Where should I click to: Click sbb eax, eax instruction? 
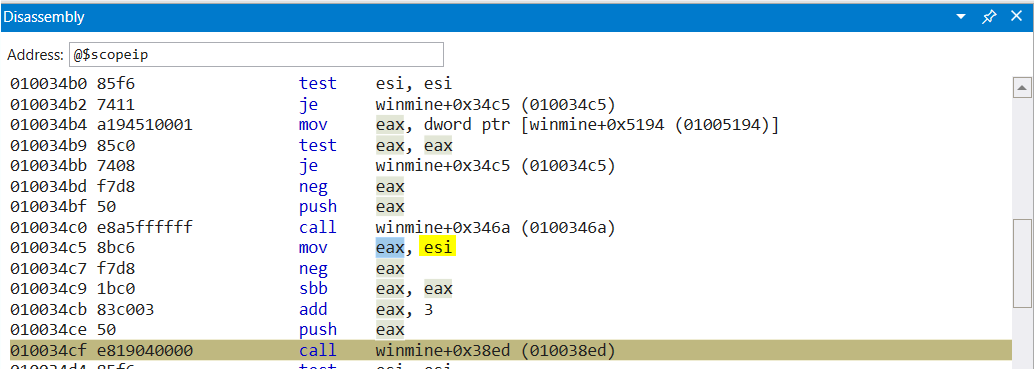(x=231, y=289)
